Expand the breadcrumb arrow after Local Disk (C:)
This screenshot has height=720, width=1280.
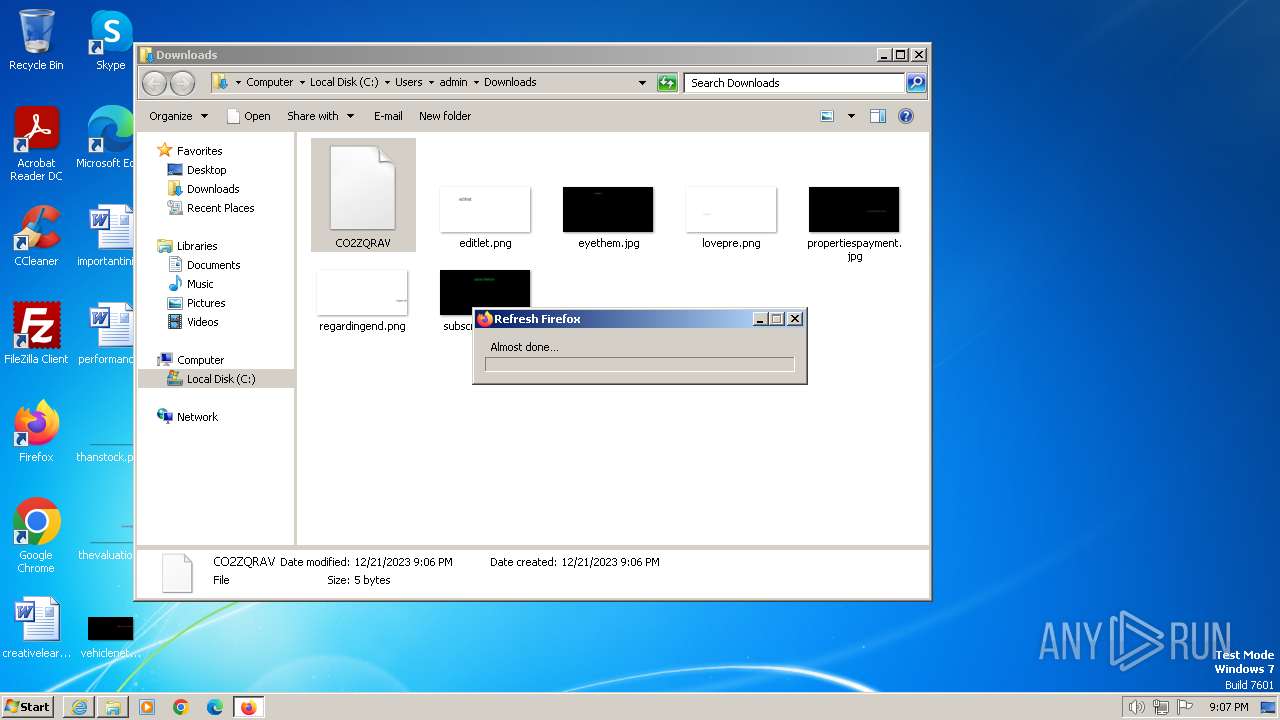coord(387,83)
